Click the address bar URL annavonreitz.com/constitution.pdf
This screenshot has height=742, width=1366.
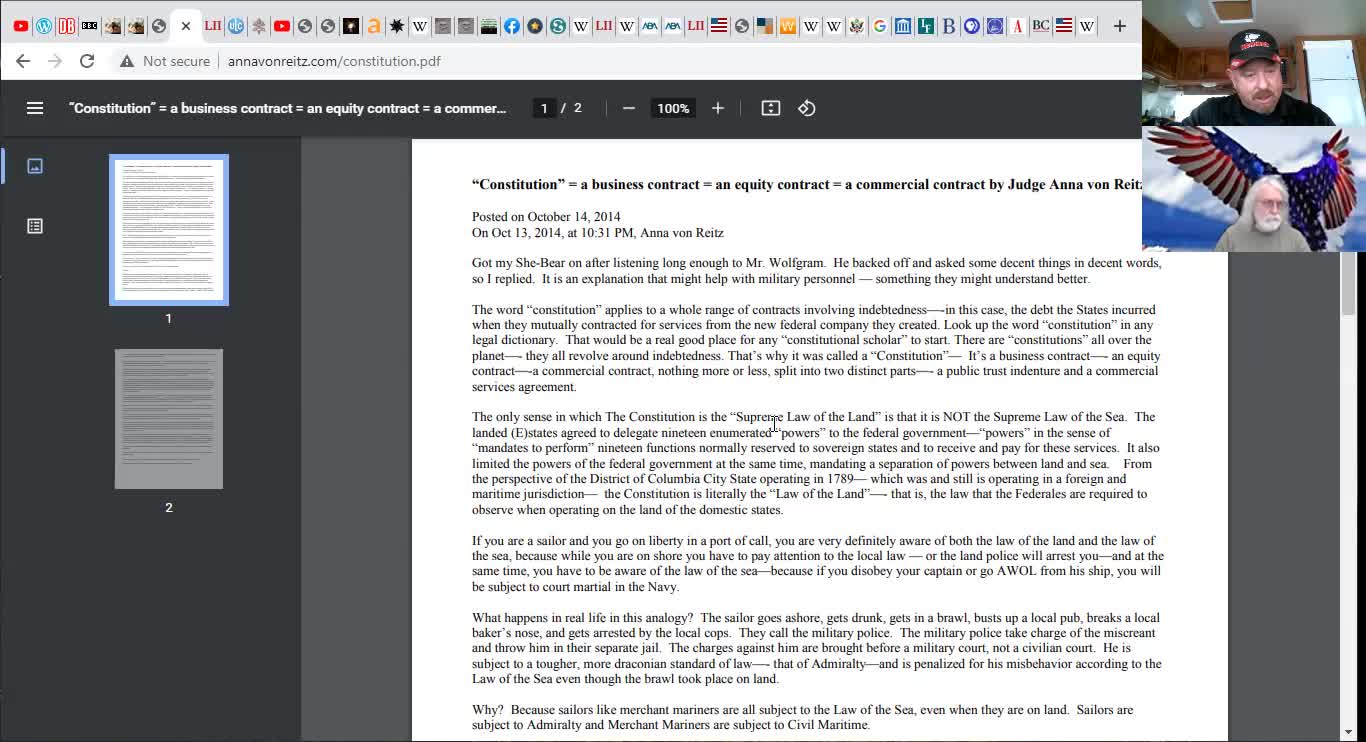(x=334, y=61)
